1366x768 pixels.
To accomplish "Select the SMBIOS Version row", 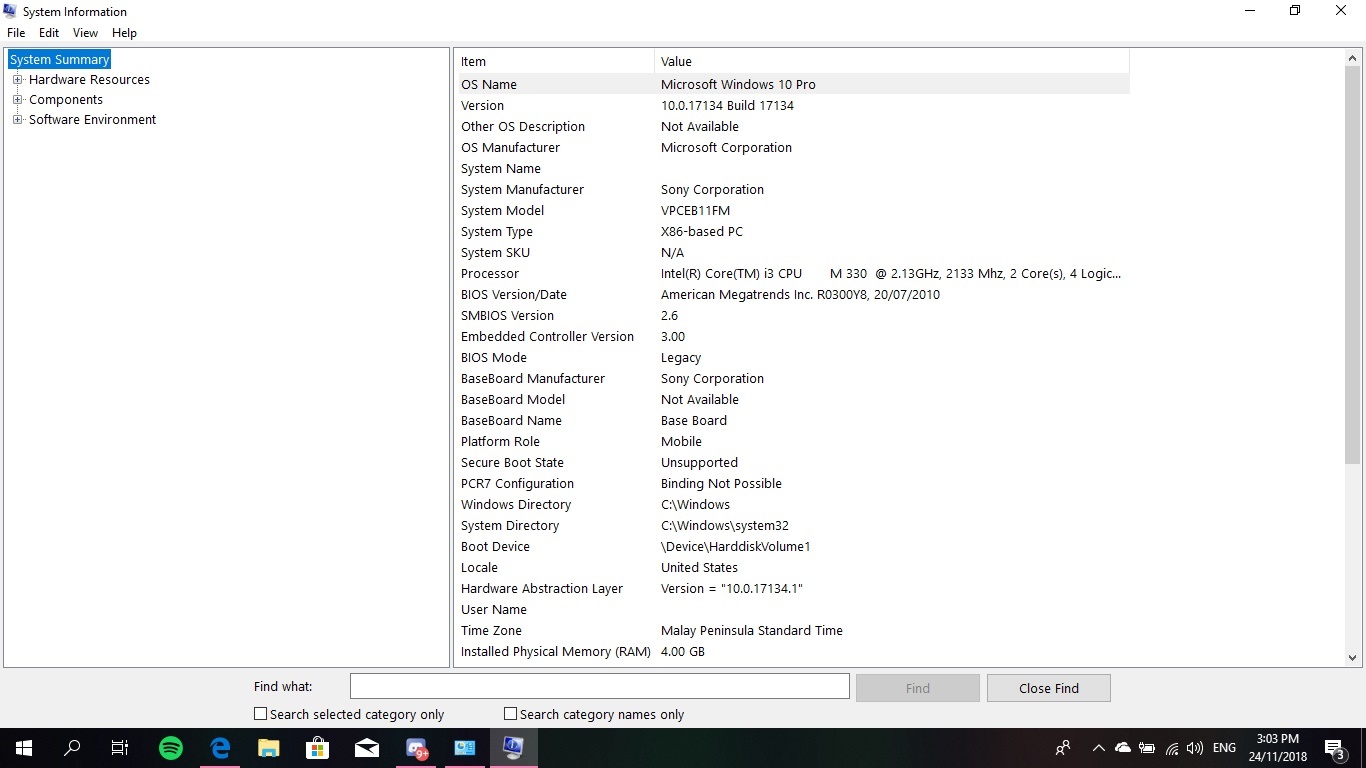I will [x=794, y=315].
